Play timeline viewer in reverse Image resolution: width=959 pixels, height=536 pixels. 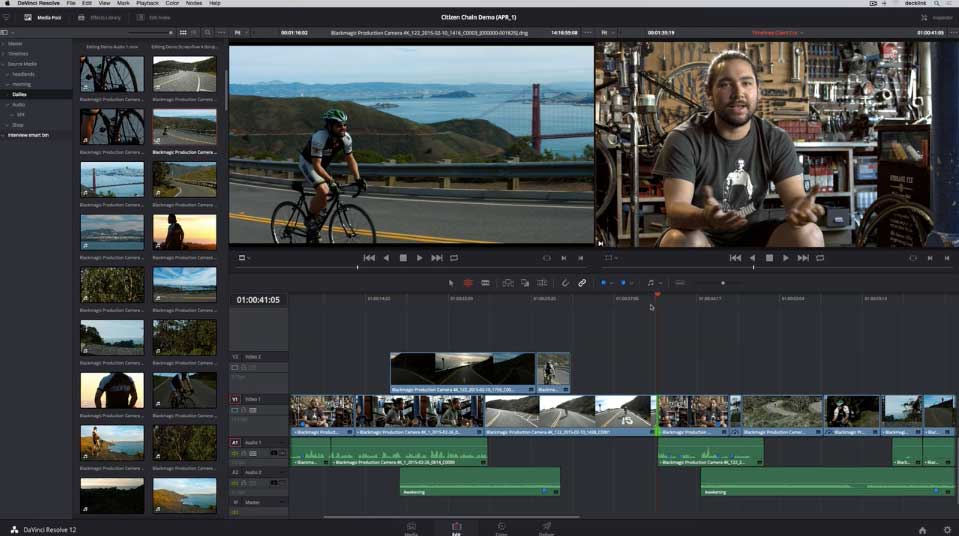click(752, 258)
